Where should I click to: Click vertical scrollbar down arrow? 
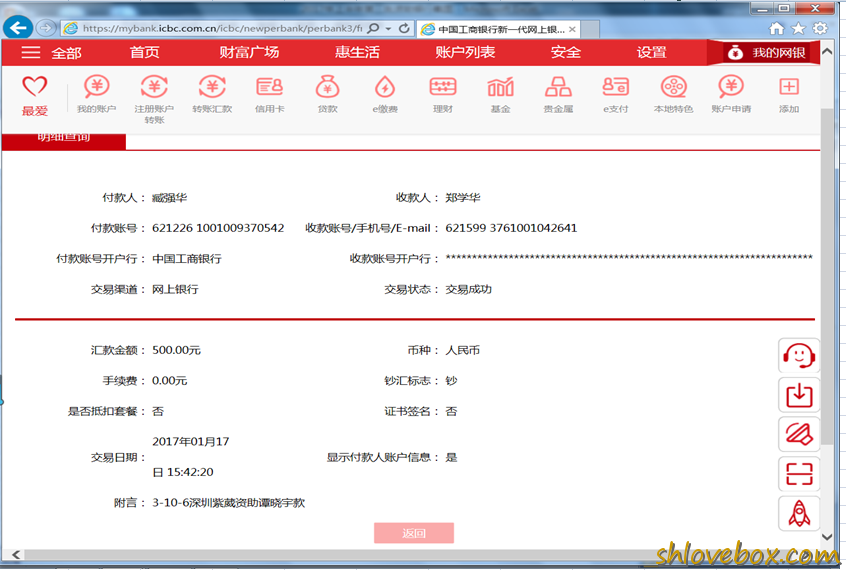(827, 537)
